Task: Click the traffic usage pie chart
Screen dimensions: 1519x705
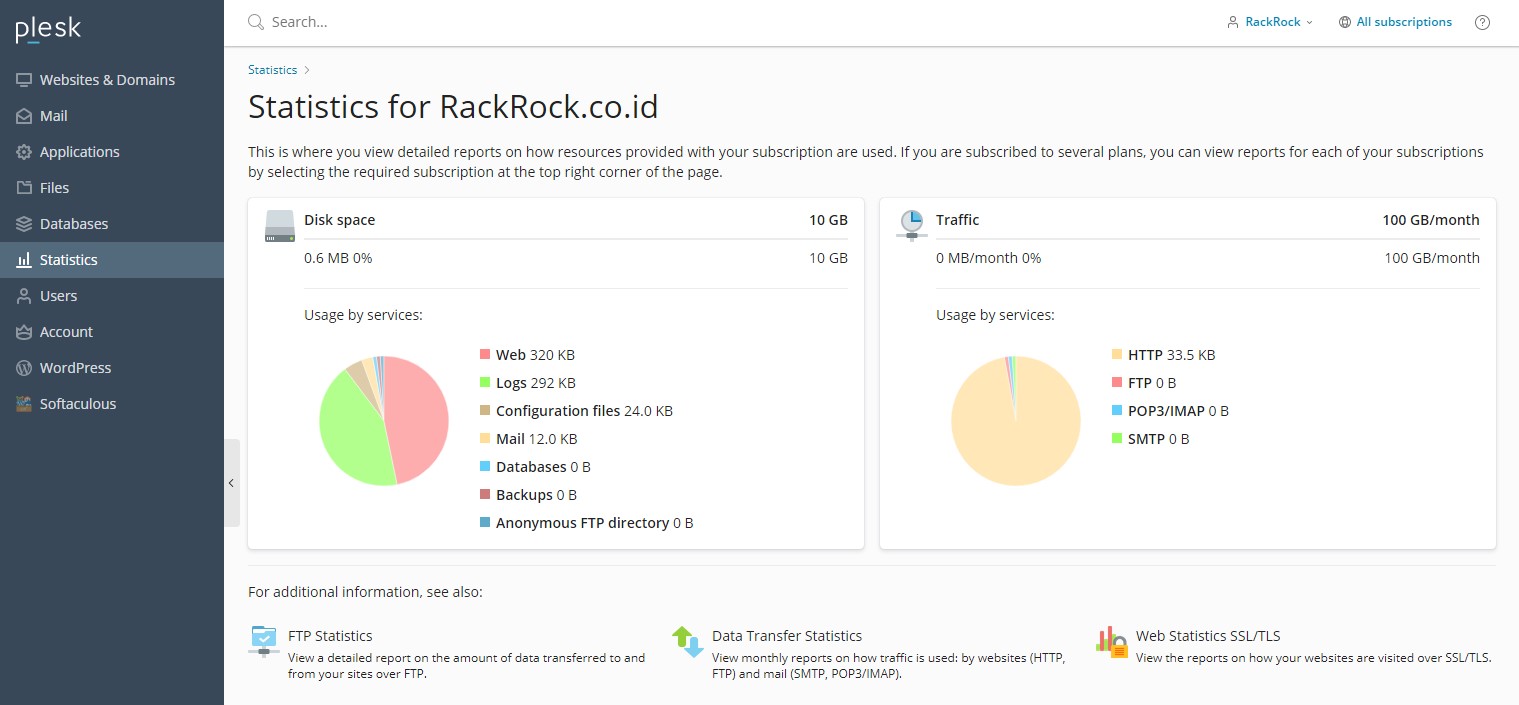Action: tap(1016, 421)
